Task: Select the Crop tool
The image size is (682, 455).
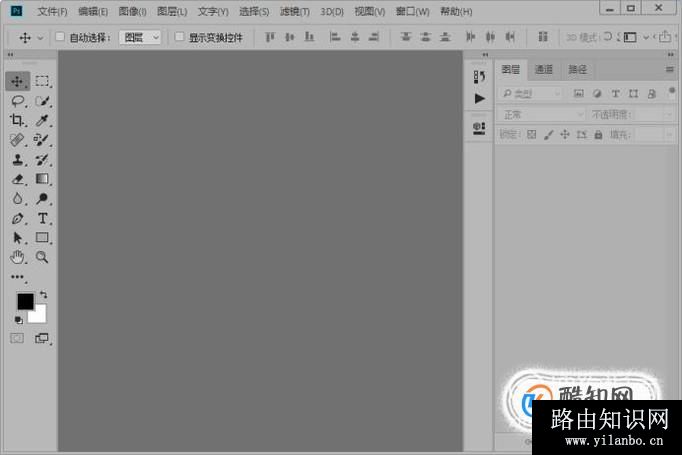Action: [x=17, y=120]
